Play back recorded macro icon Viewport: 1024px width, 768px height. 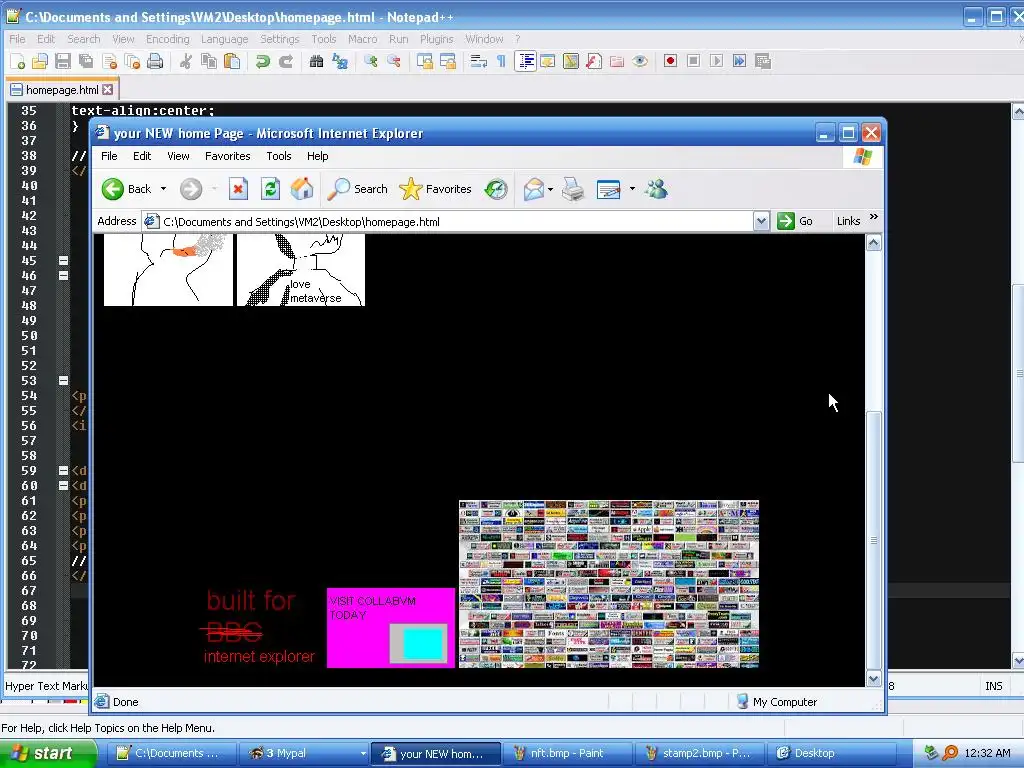pos(716,61)
